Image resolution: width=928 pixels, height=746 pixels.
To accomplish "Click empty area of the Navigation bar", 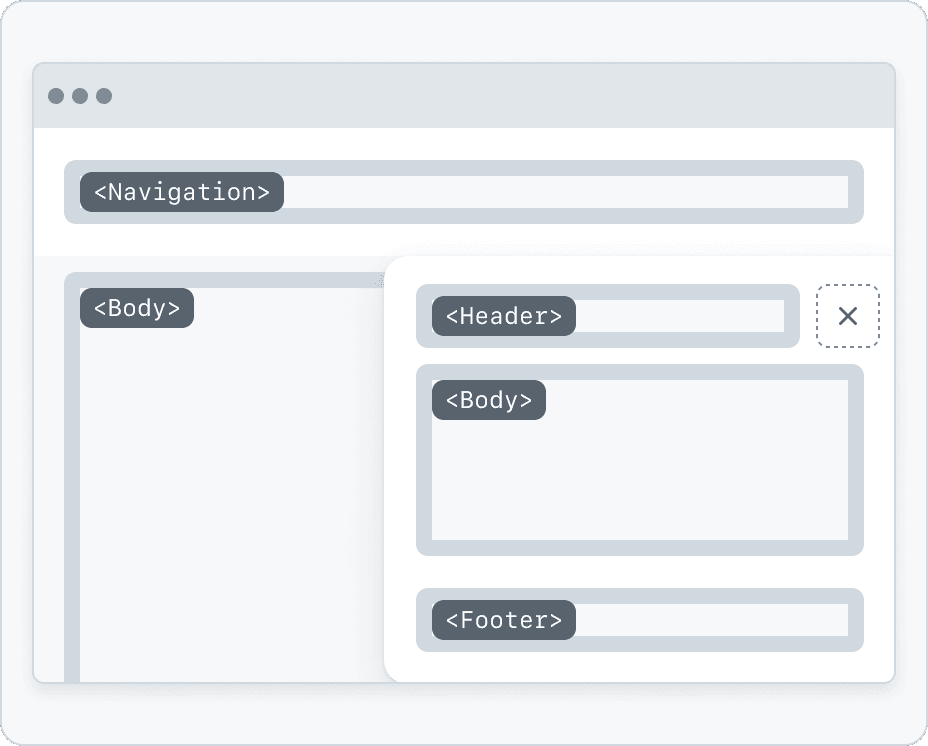I will (565, 192).
